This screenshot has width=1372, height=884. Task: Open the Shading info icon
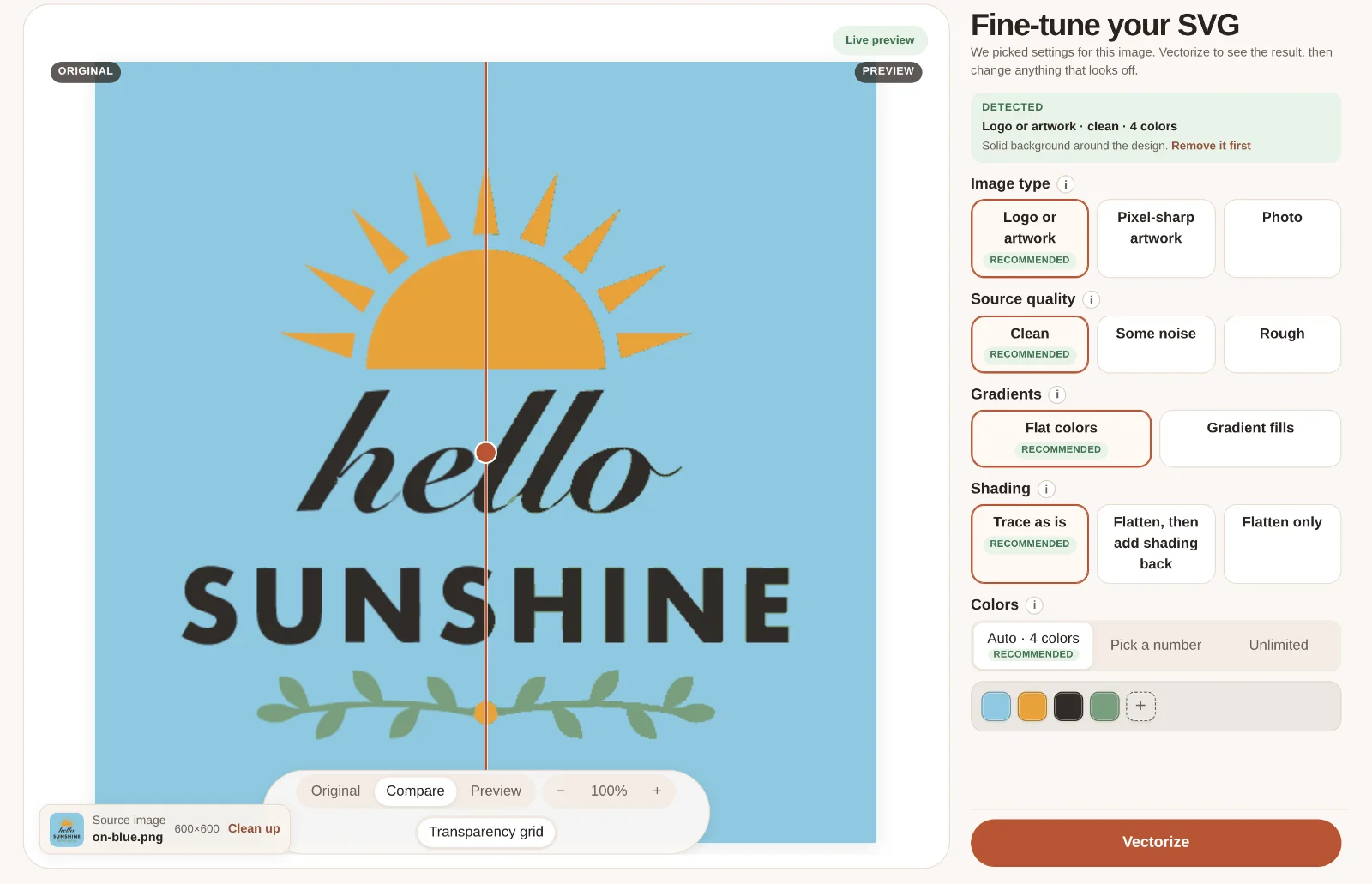click(1046, 489)
